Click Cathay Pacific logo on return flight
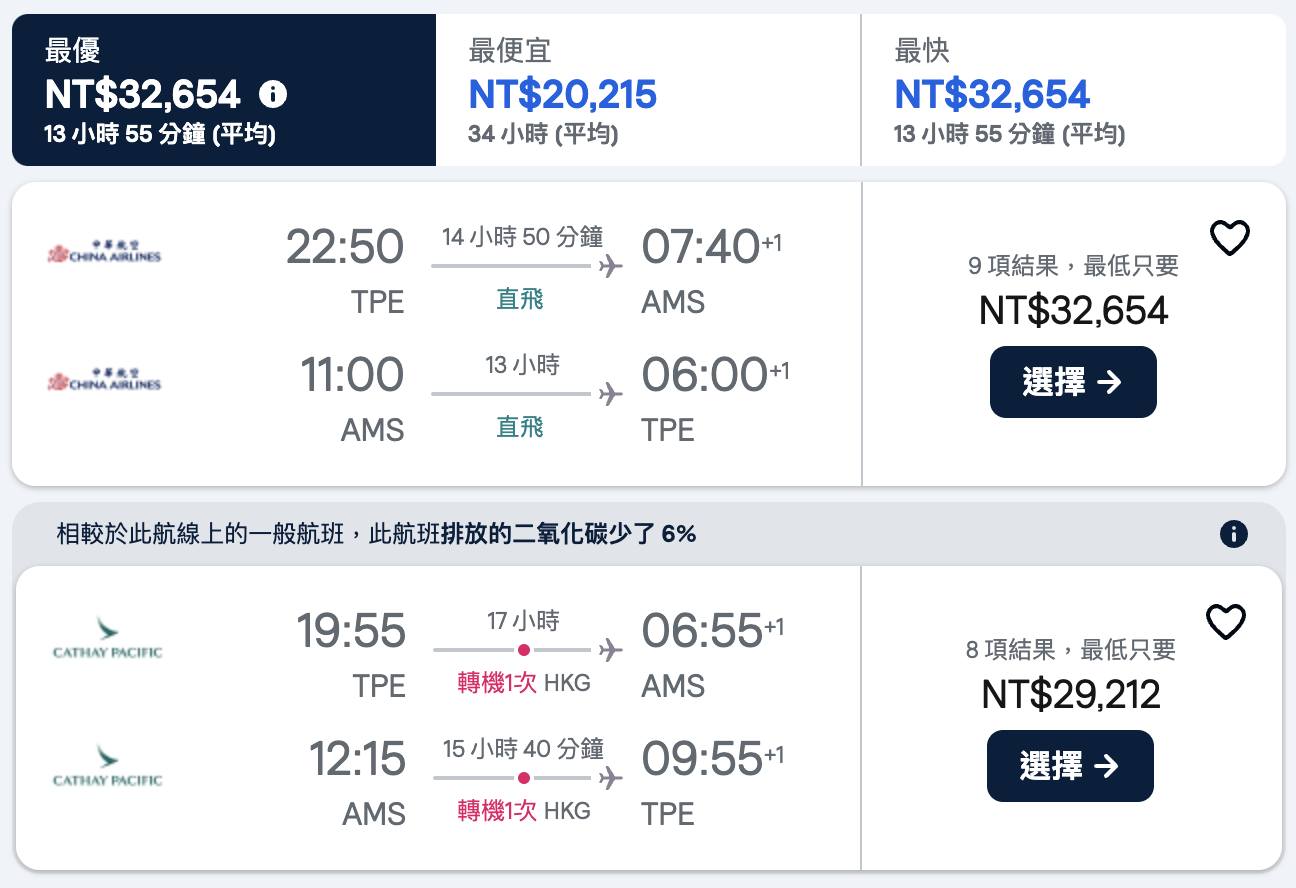Image resolution: width=1296 pixels, height=888 pixels. coord(107,766)
